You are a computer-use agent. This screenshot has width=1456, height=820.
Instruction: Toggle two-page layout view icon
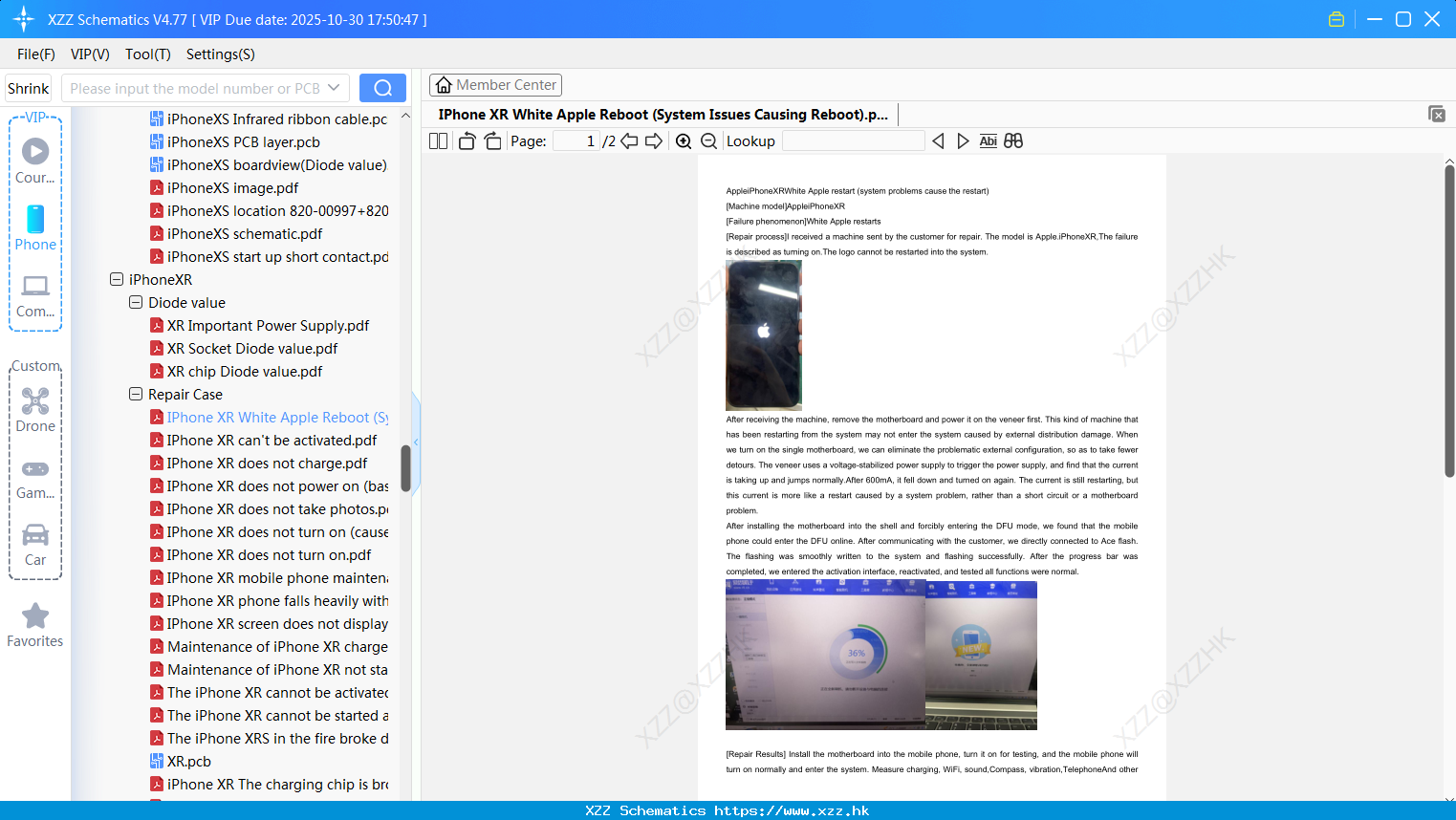pyautogui.click(x=439, y=141)
